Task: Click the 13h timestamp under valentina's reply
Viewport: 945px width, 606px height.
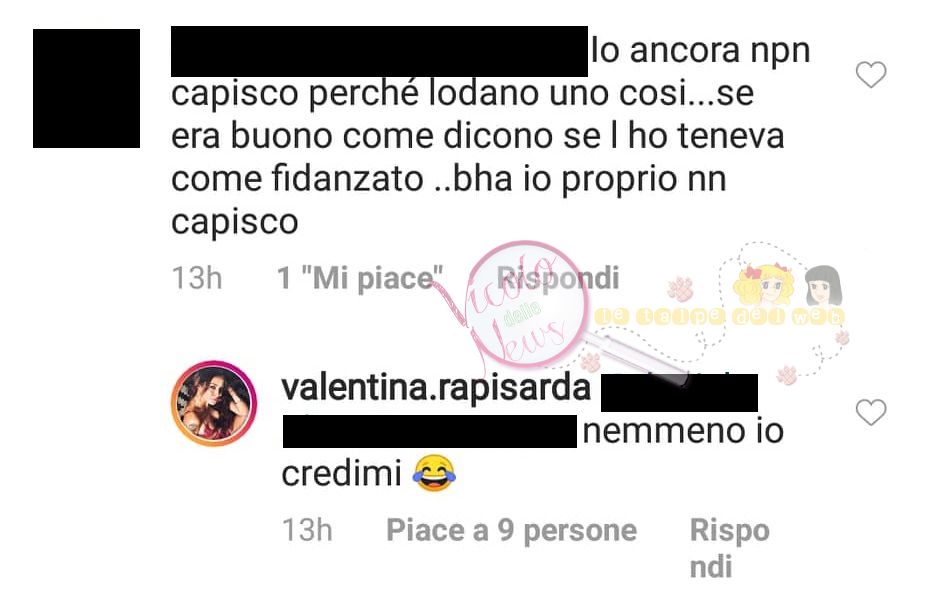Action: 307,531
